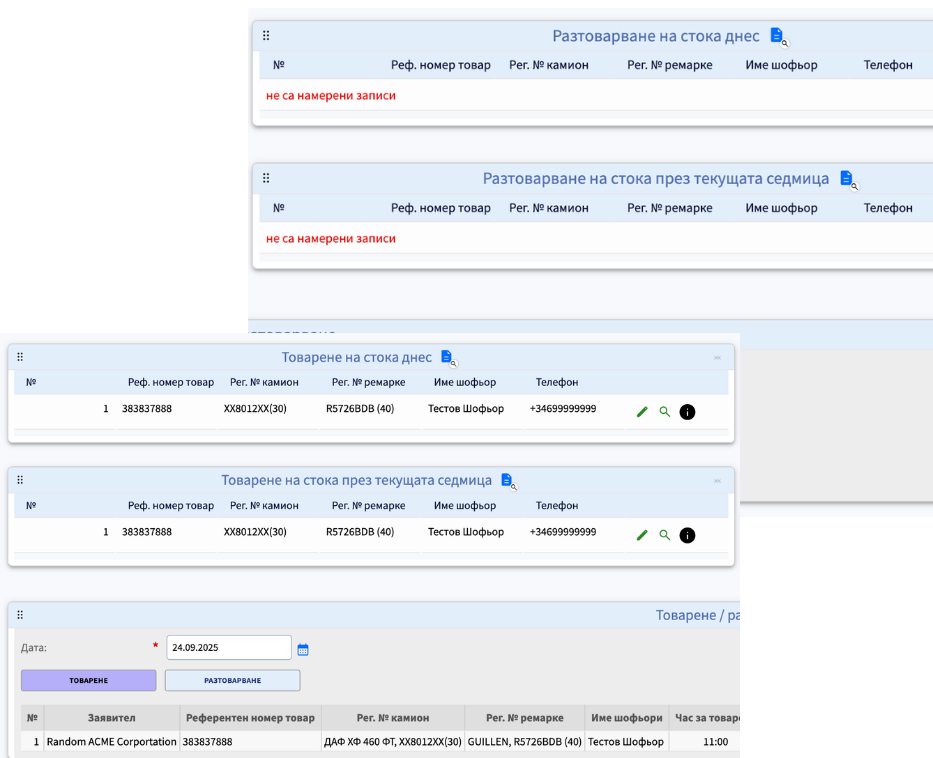933x758 pixels.
Task: Select the Random ACME Corportation table row
Action: [x=111, y=742]
